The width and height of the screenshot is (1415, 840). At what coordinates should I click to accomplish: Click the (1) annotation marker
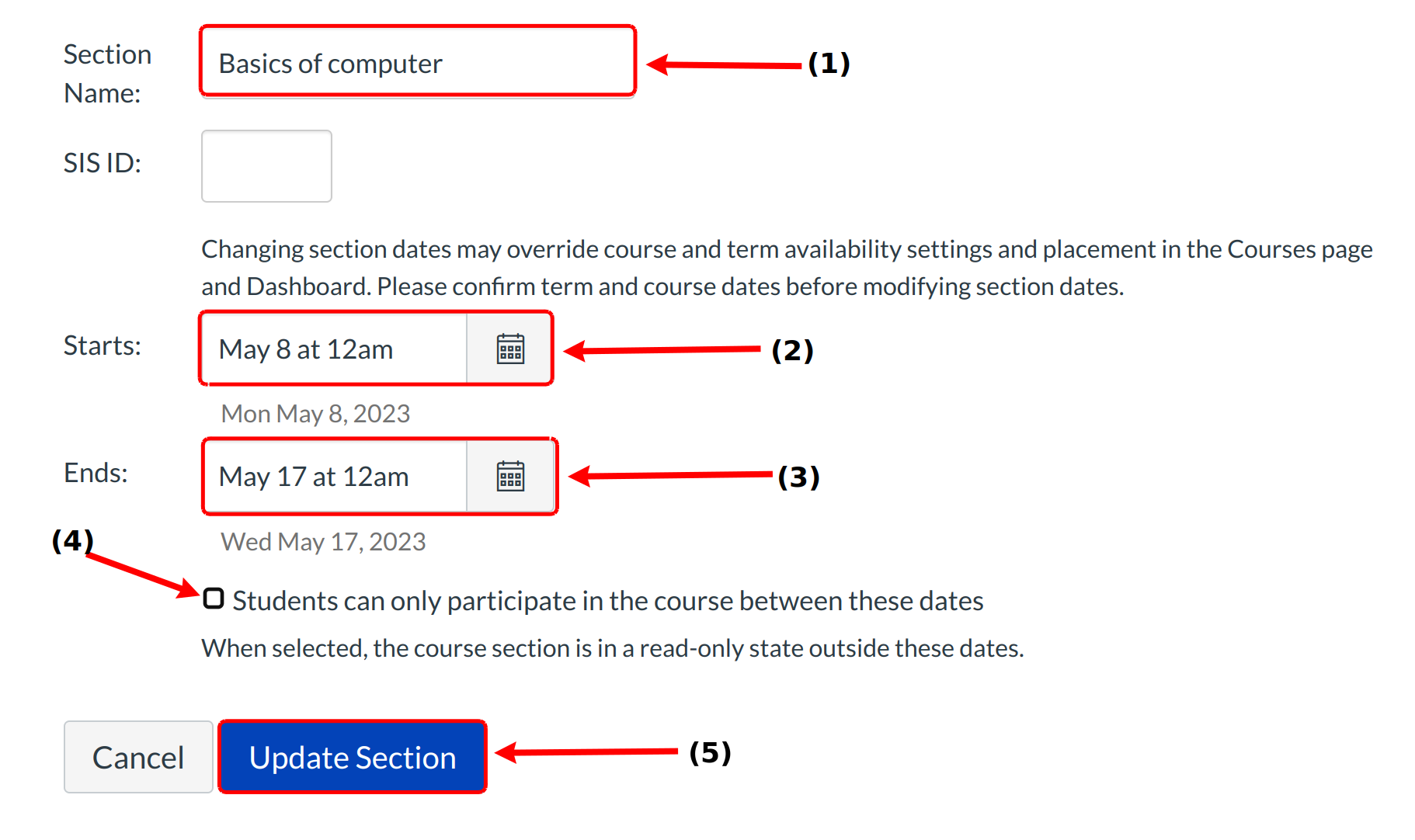click(x=829, y=64)
